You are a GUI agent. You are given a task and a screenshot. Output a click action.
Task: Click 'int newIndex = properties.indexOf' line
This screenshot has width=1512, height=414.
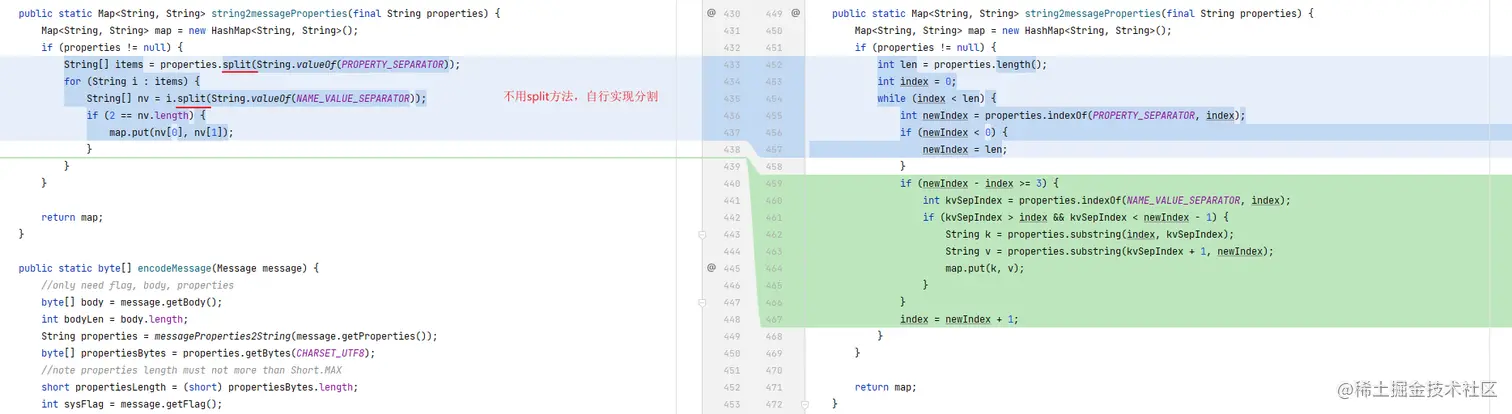pos(1072,115)
